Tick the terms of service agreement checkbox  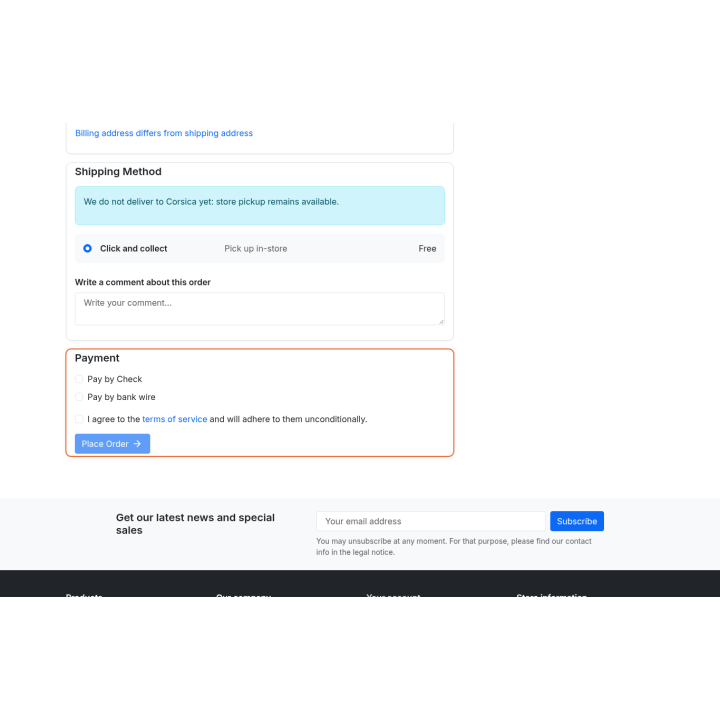pos(79,419)
